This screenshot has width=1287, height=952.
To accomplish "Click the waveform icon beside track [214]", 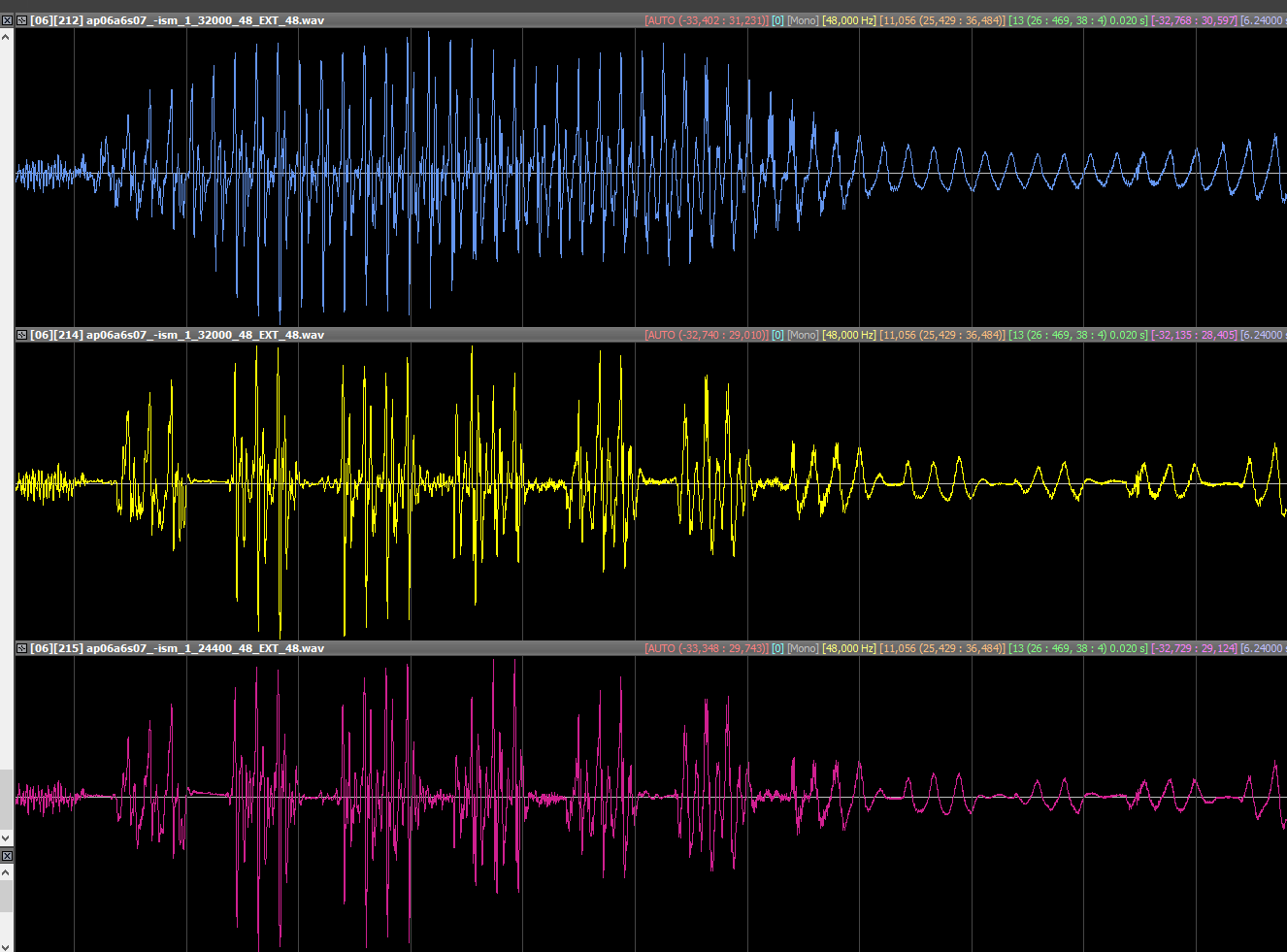I will (21, 335).
